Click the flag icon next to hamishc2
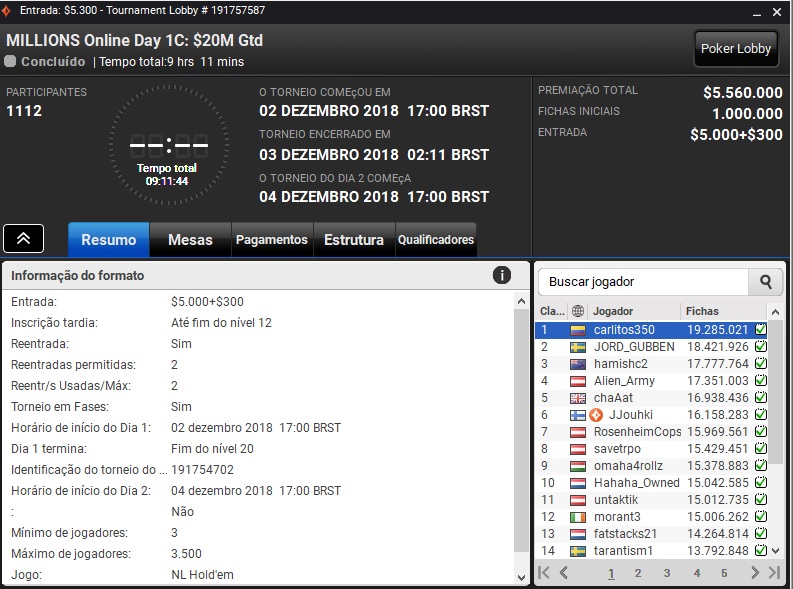This screenshot has height=589, width=793. point(578,364)
